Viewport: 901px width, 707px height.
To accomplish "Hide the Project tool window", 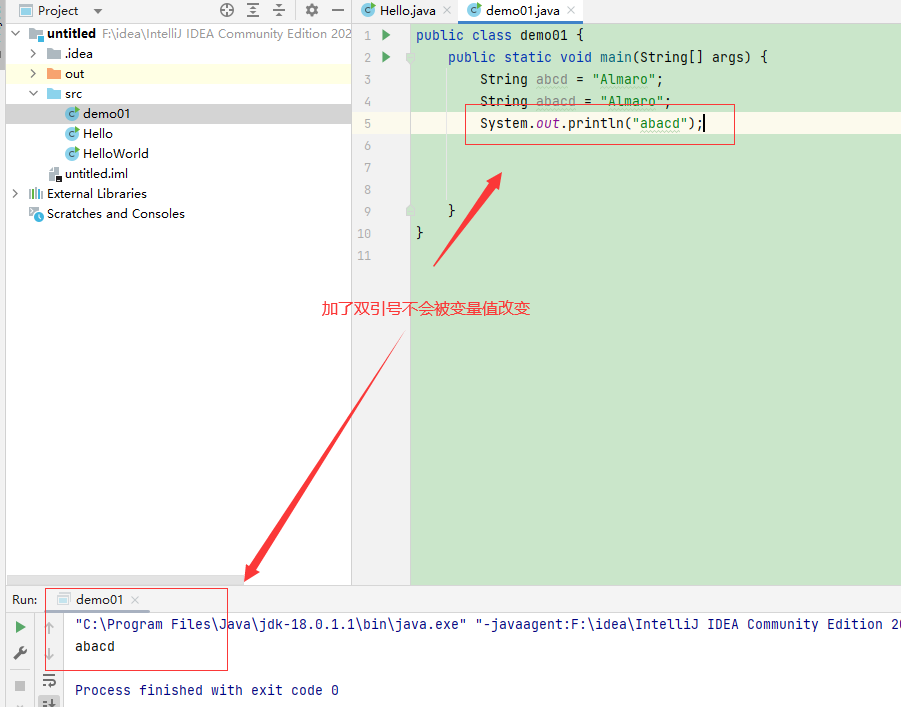I will (x=338, y=10).
